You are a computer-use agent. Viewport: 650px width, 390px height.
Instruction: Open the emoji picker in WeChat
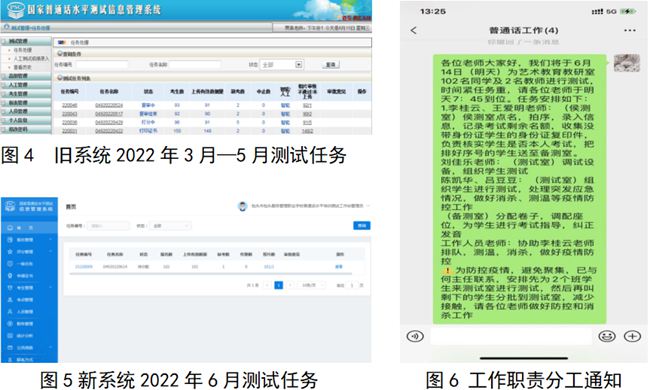(607, 336)
